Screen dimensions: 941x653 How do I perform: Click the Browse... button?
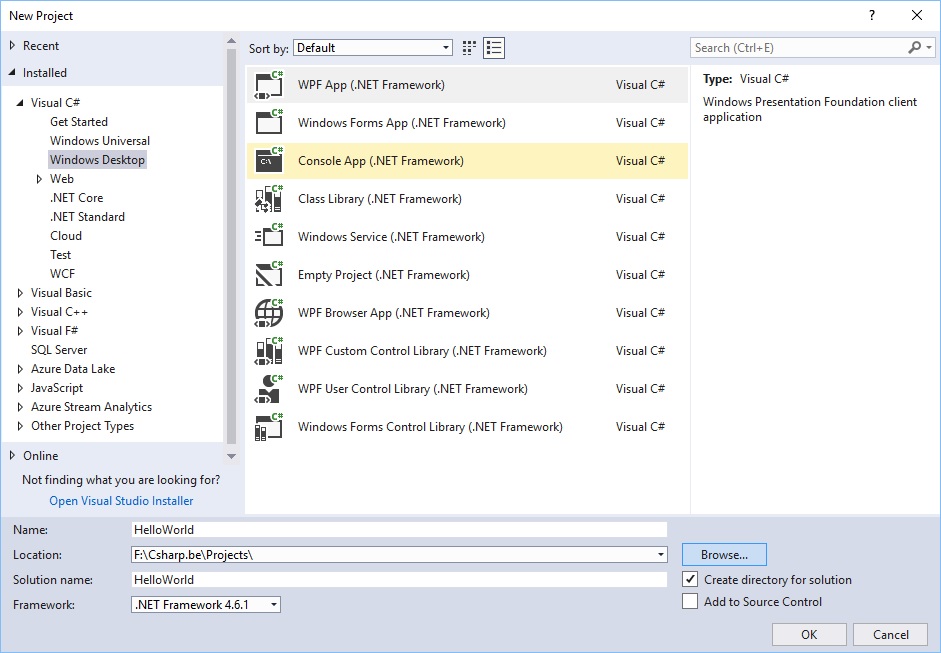(724, 555)
